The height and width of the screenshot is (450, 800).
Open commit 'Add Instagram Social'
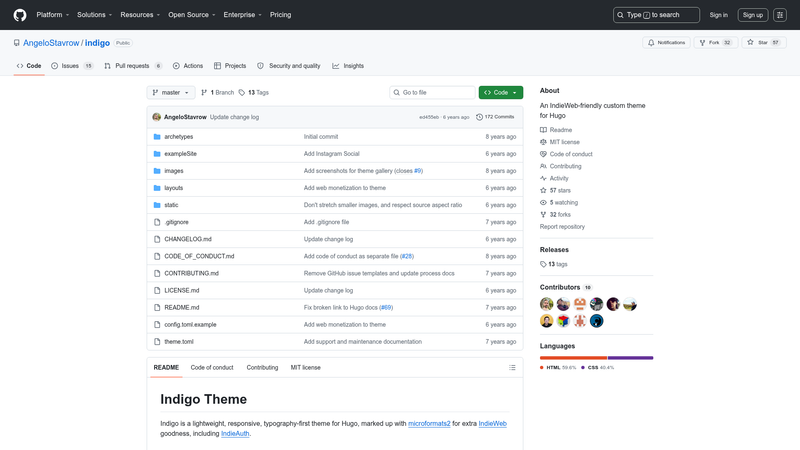(x=332, y=154)
